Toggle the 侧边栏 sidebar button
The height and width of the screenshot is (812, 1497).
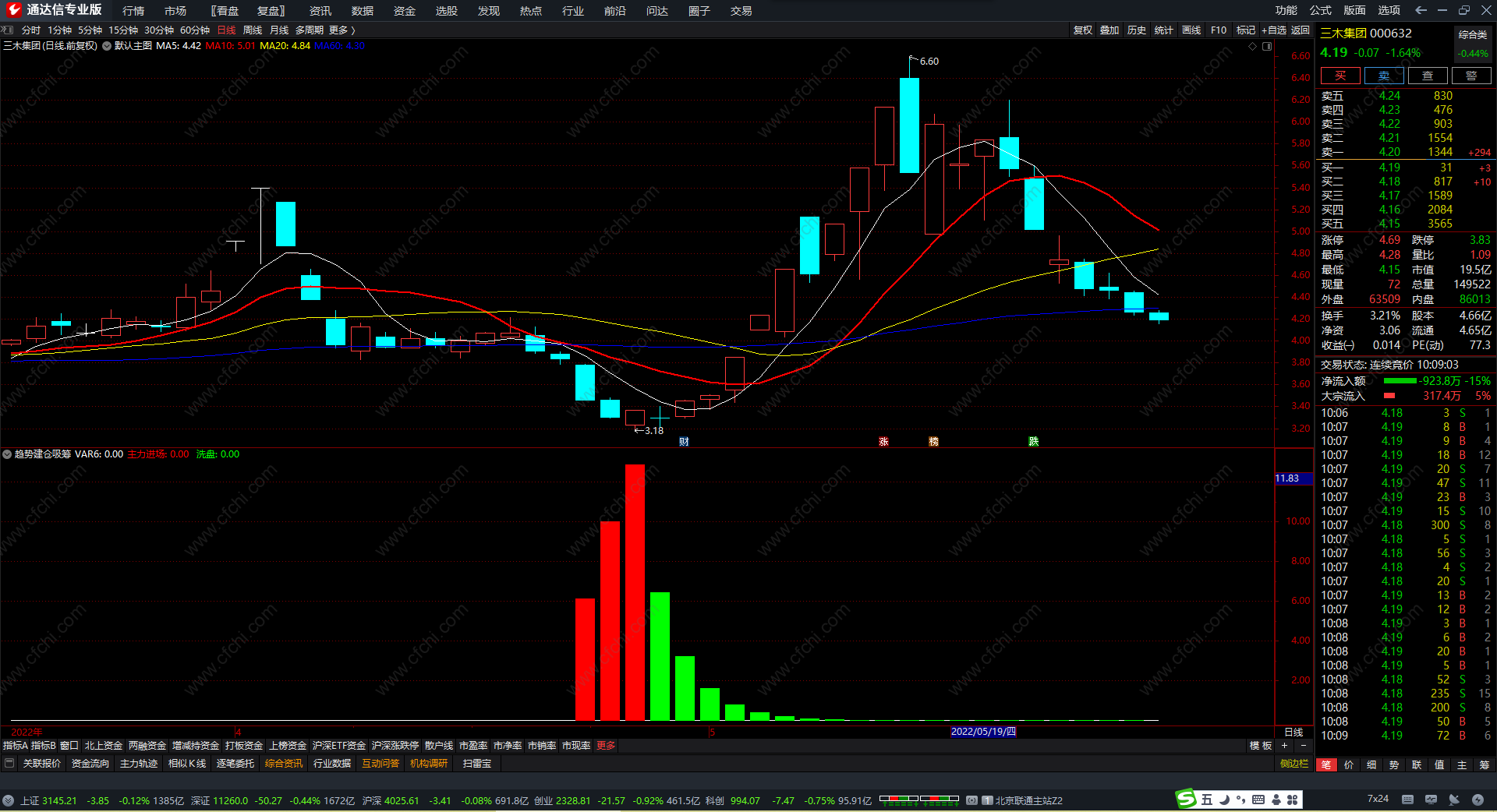[x=1294, y=764]
